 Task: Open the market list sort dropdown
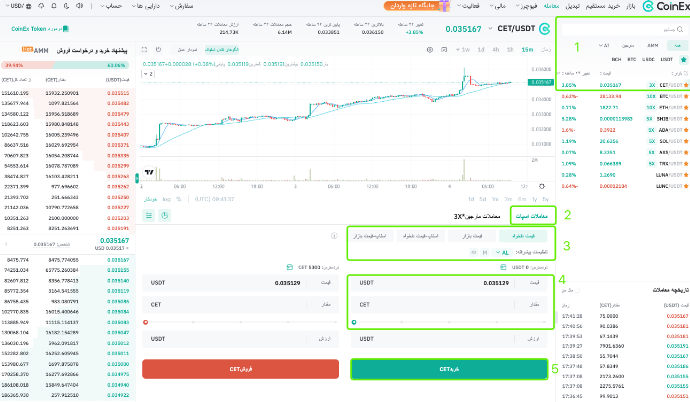604,45
